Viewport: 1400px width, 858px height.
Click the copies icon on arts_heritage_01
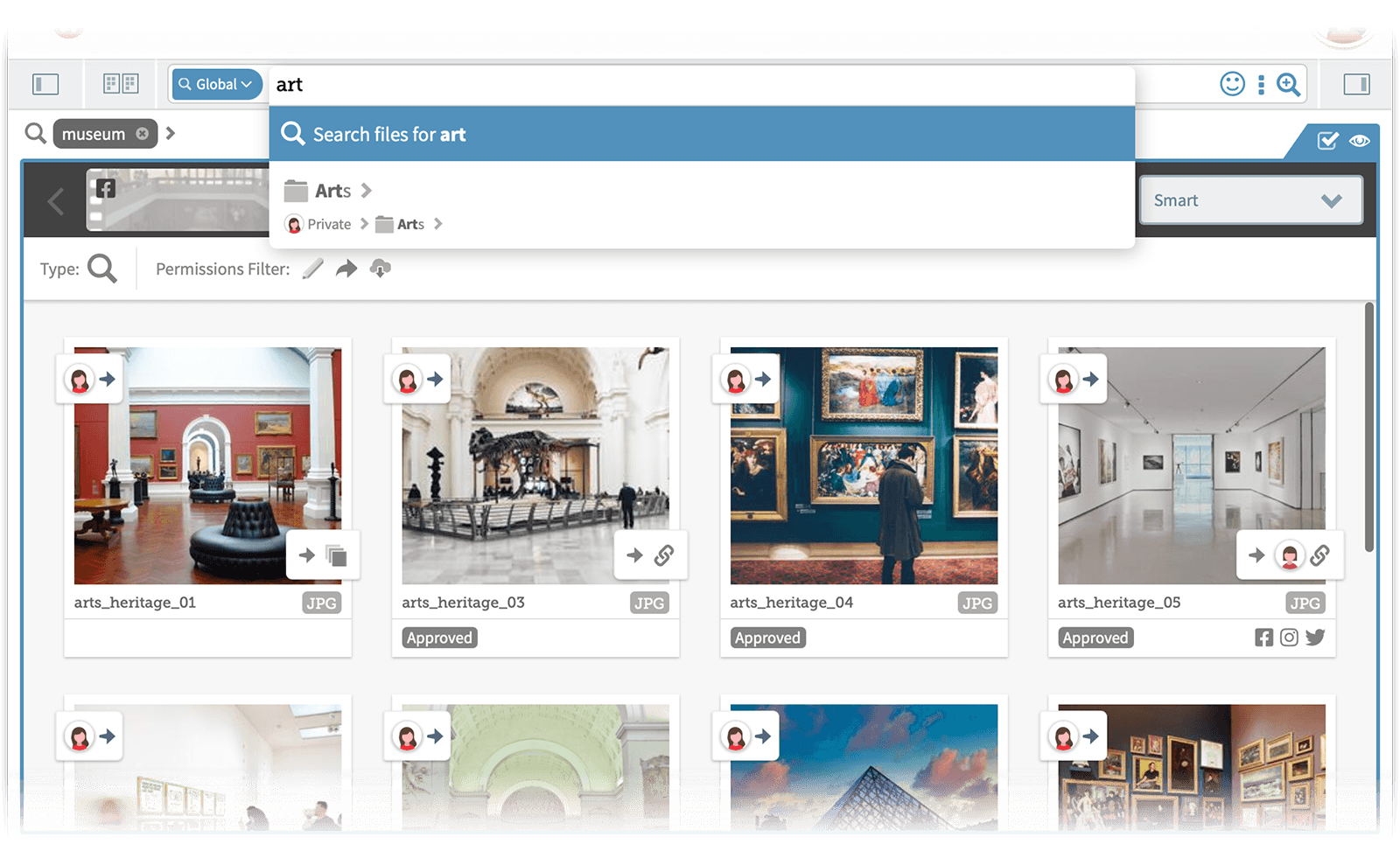coord(336,555)
